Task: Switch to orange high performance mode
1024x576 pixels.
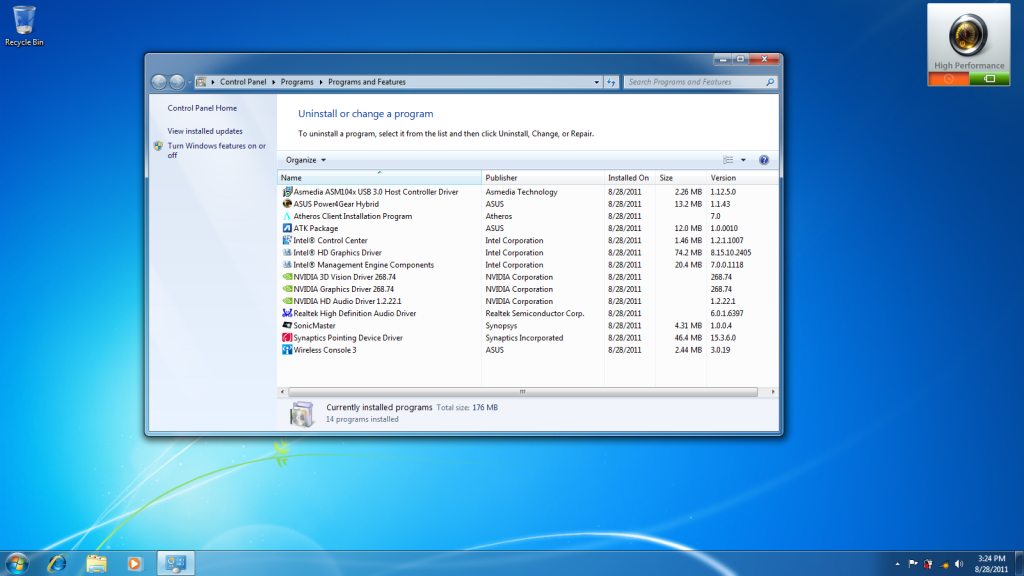Action: (x=948, y=78)
